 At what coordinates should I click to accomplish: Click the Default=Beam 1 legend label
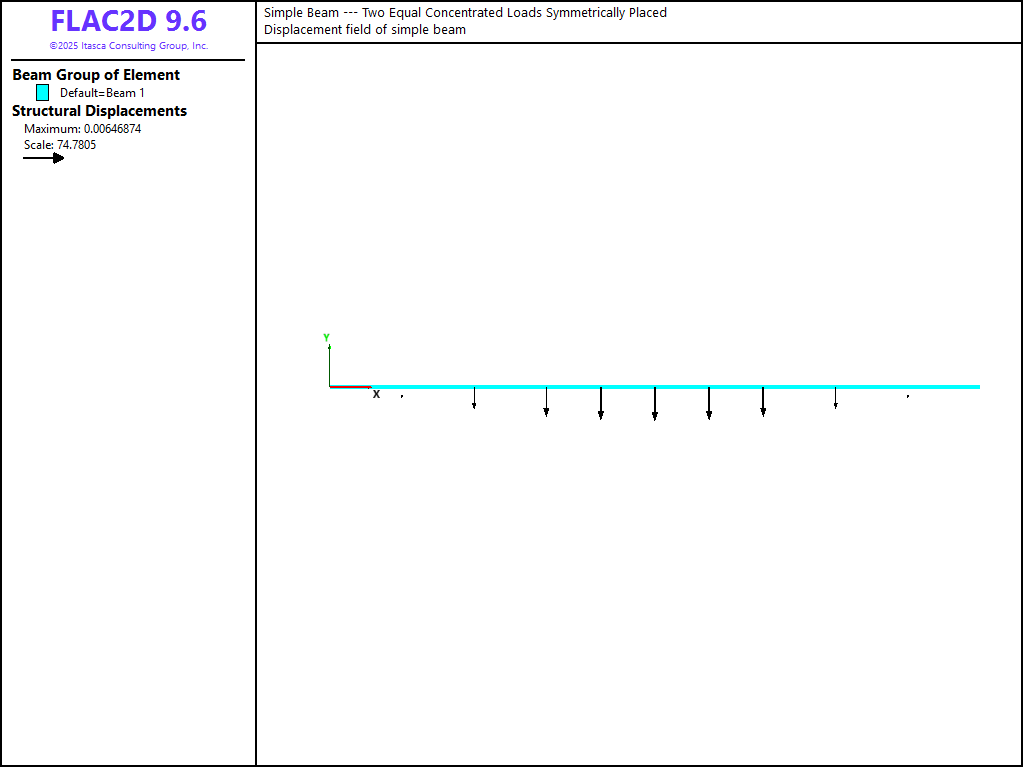click(102, 93)
